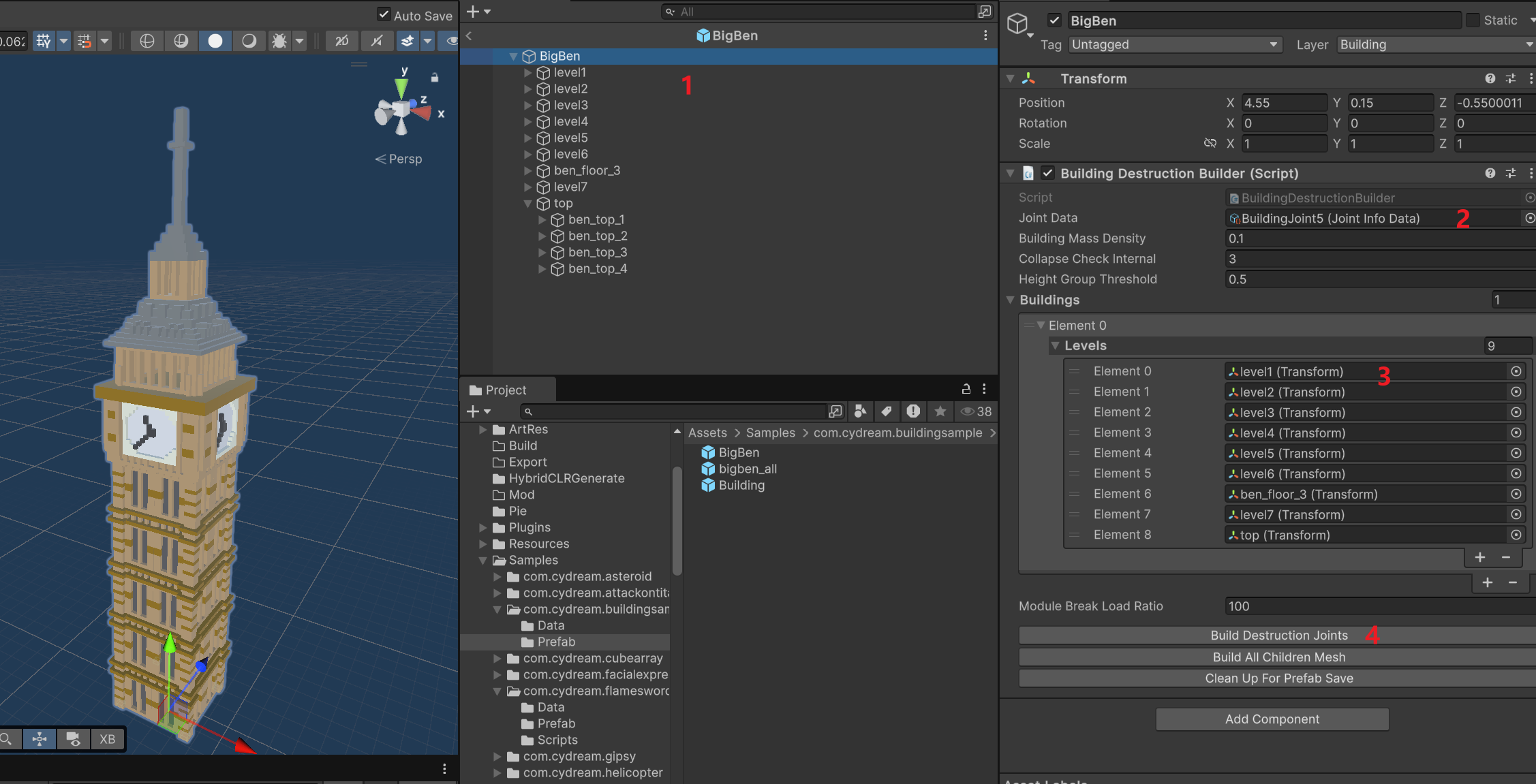Viewport: 1536px width, 784px height.
Task: Click the Project panel create plus button
Action: pos(473,411)
